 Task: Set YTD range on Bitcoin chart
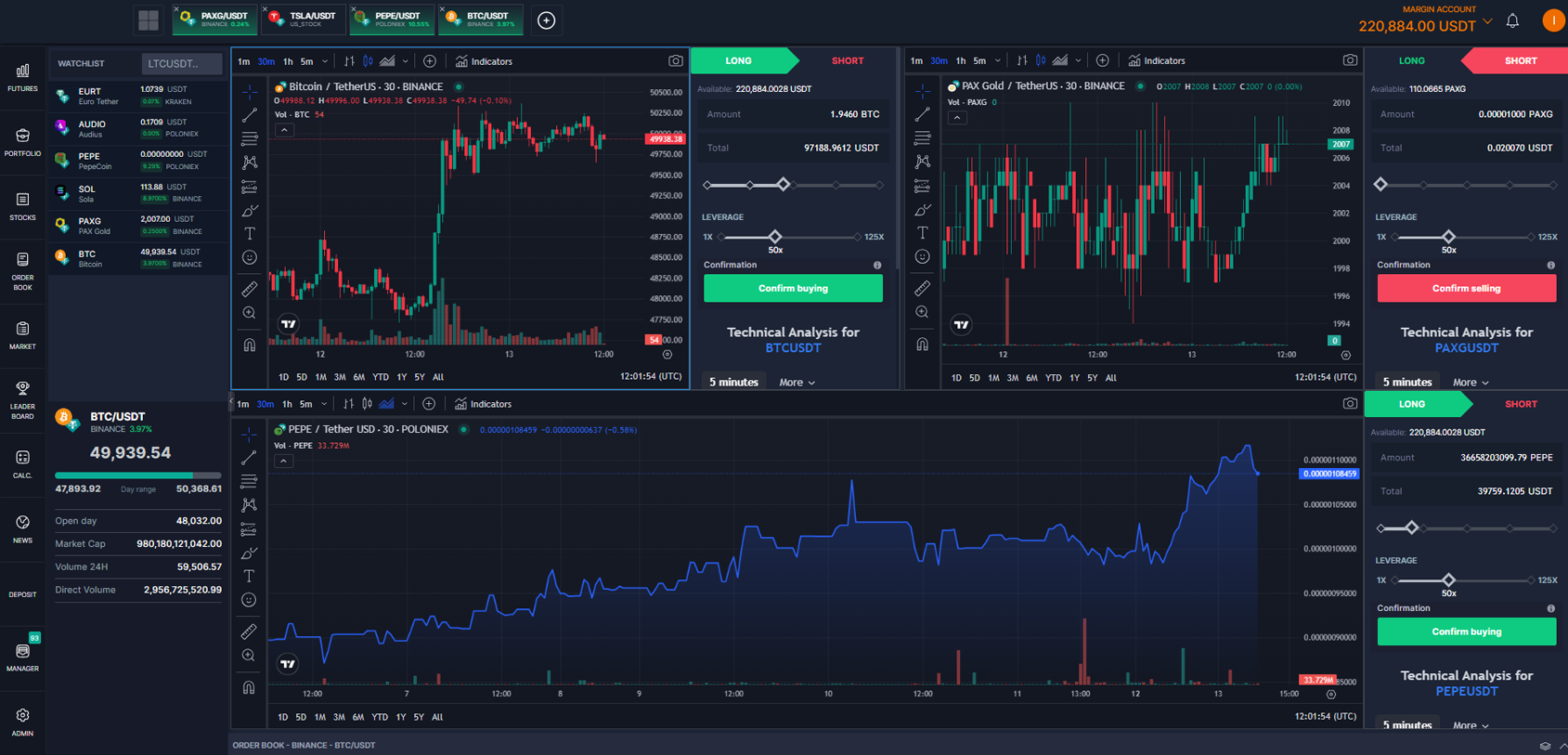(x=381, y=377)
